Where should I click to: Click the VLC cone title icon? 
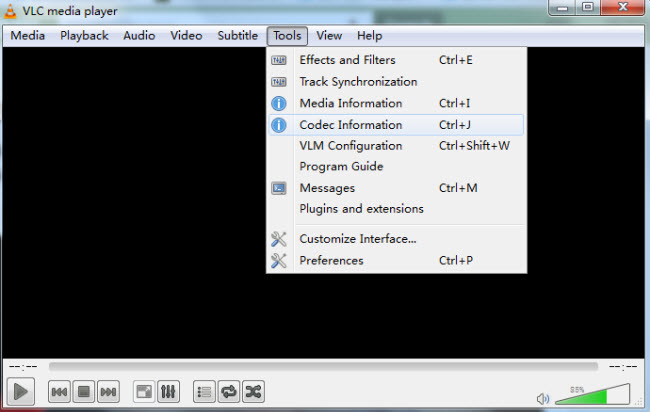[x=10, y=11]
